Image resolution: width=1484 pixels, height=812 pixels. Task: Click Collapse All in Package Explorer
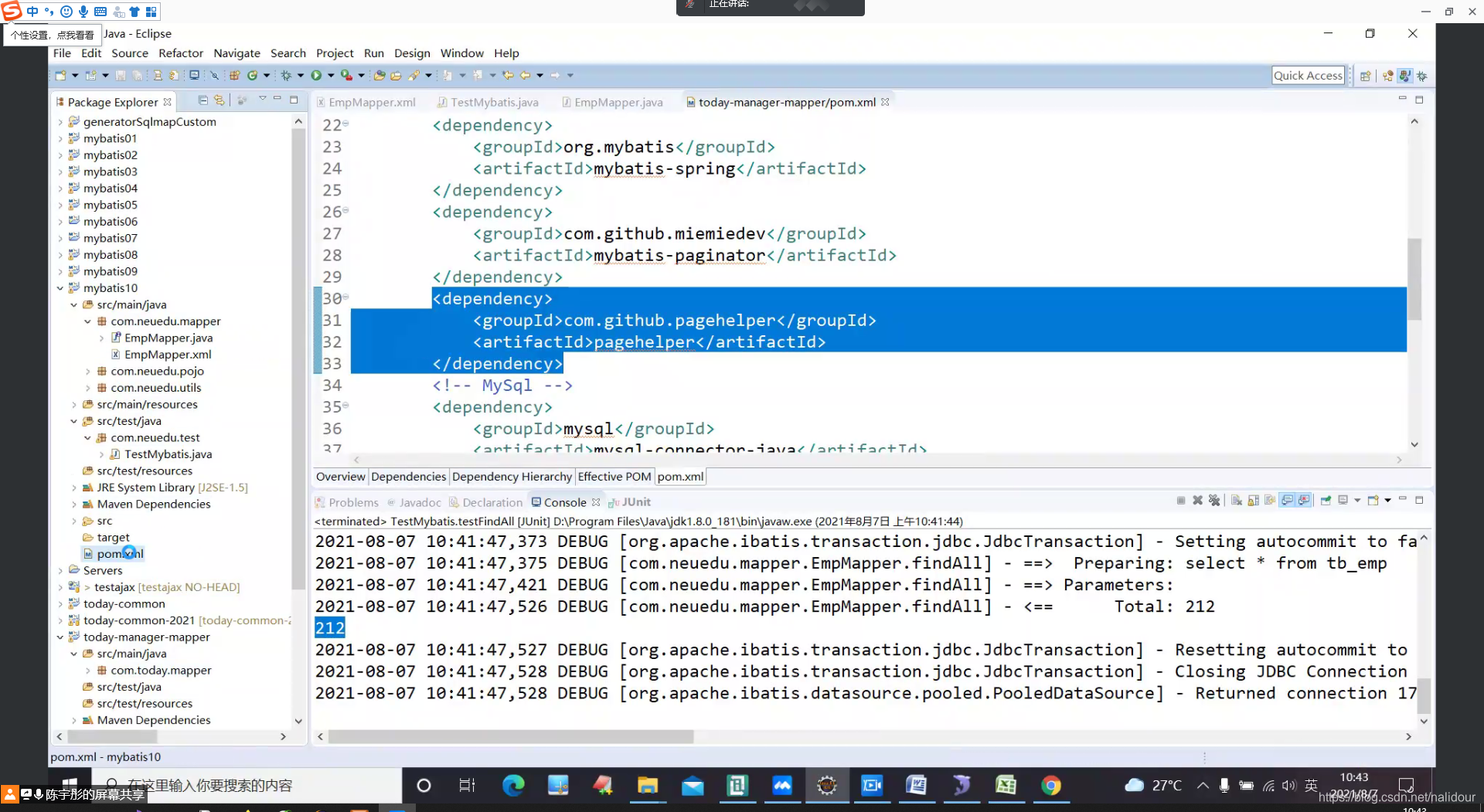pos(203,100)
